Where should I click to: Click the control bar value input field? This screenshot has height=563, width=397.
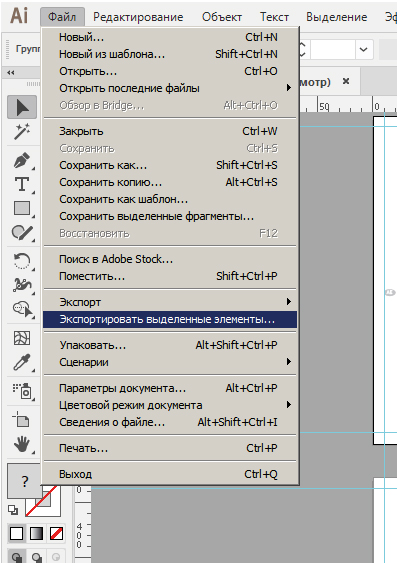(332, 49)
